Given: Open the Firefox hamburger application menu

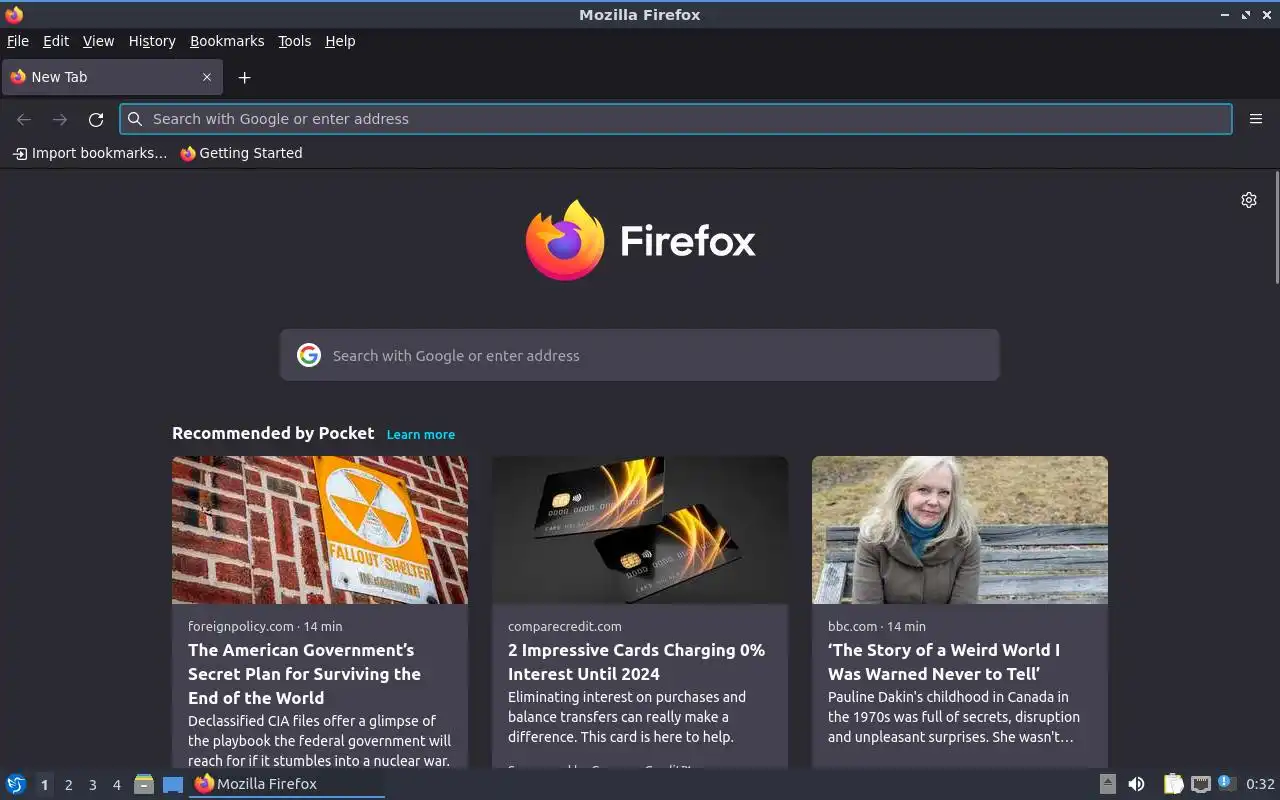Looking at the screenshot, I should (1256, 119).
